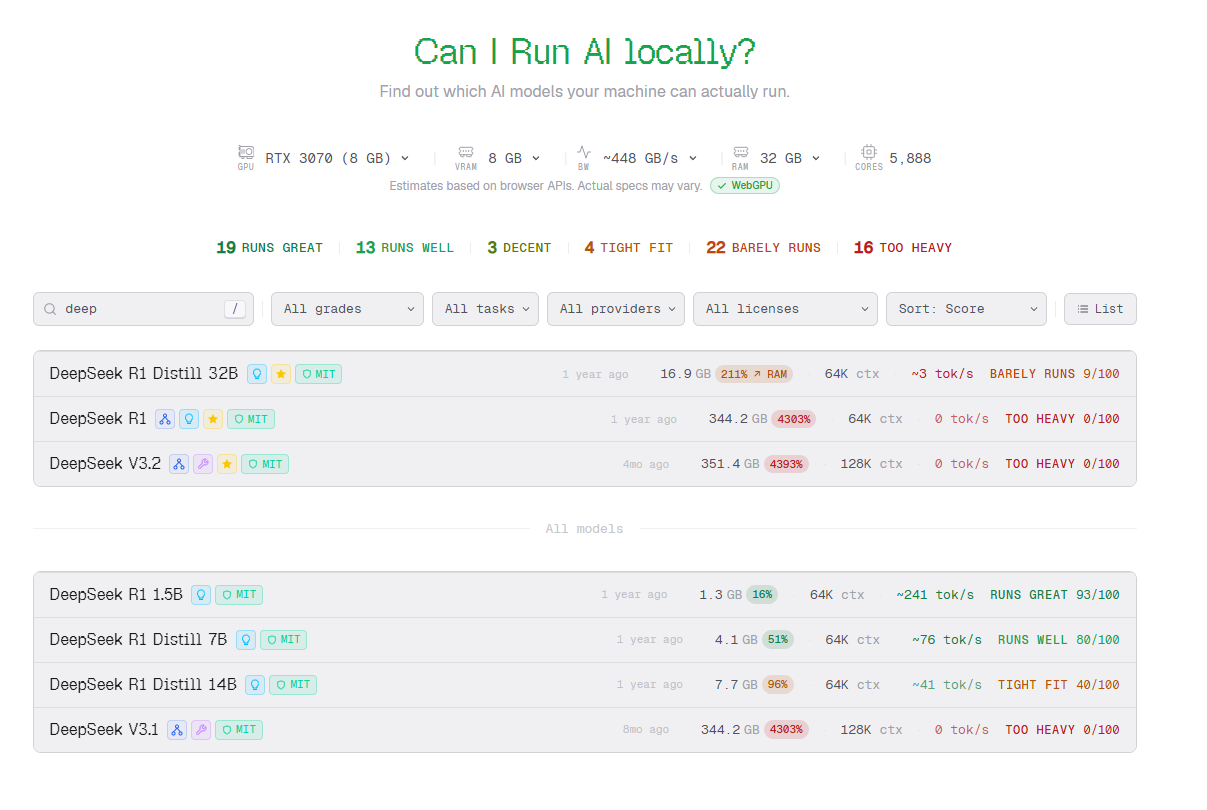Click the lightbulb reasoning icon on DeepSeek R1 1.5B
This screenshot has height=810, width=1207.
click(x=201, y=595)
